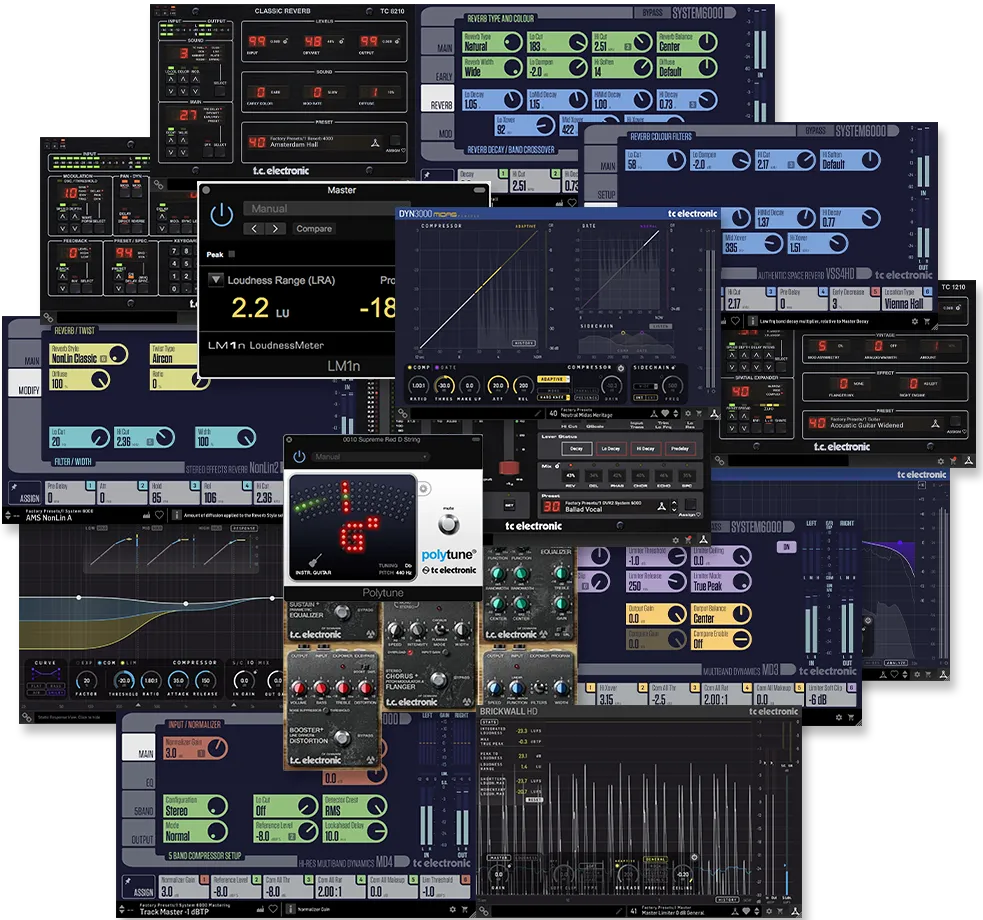Image resolution: width=983 pixels, height=920 pixels.
Task: Enable the Peak checkbox in LM1n
Action: (232, 254)
